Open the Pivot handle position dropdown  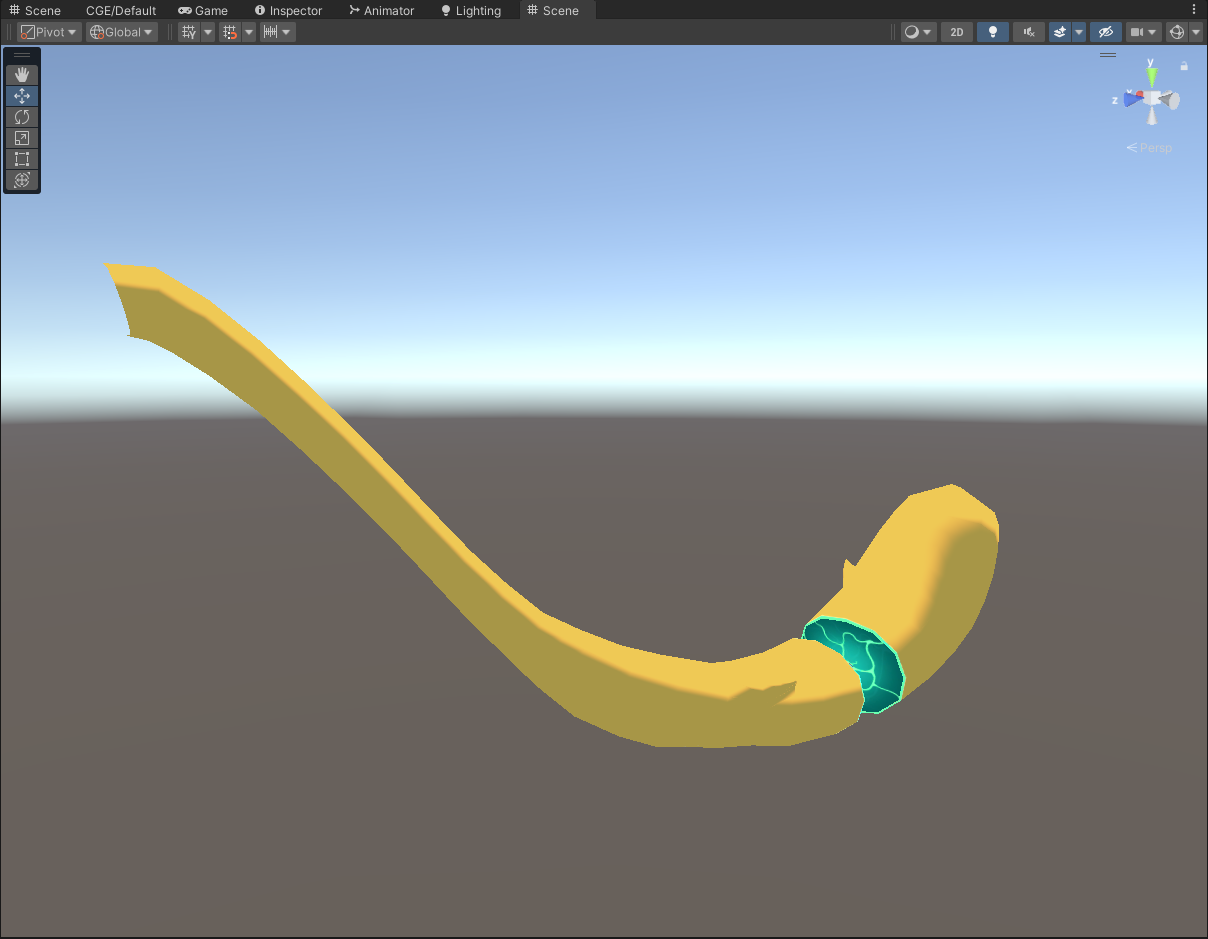click(x=49, y=32)
